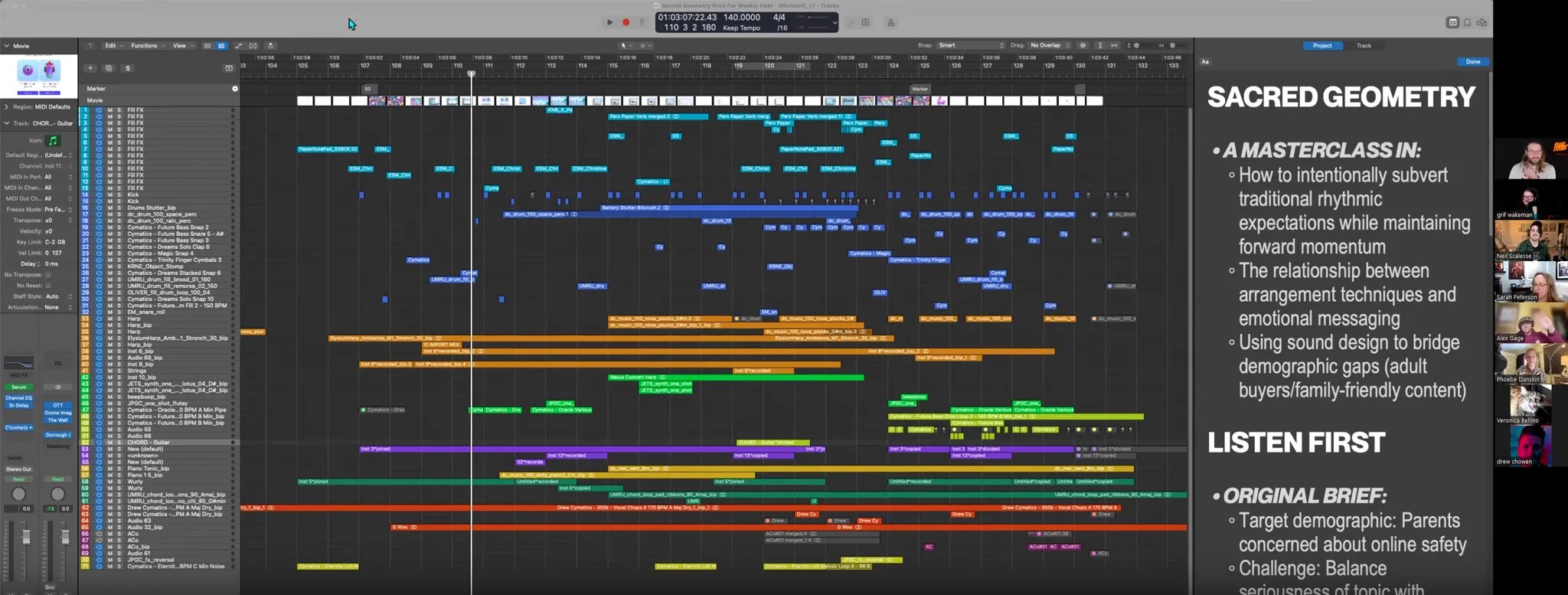The image size is (1568, 595).
Task: Open the St-Delay plugin slot
Action: coord(18,405)
